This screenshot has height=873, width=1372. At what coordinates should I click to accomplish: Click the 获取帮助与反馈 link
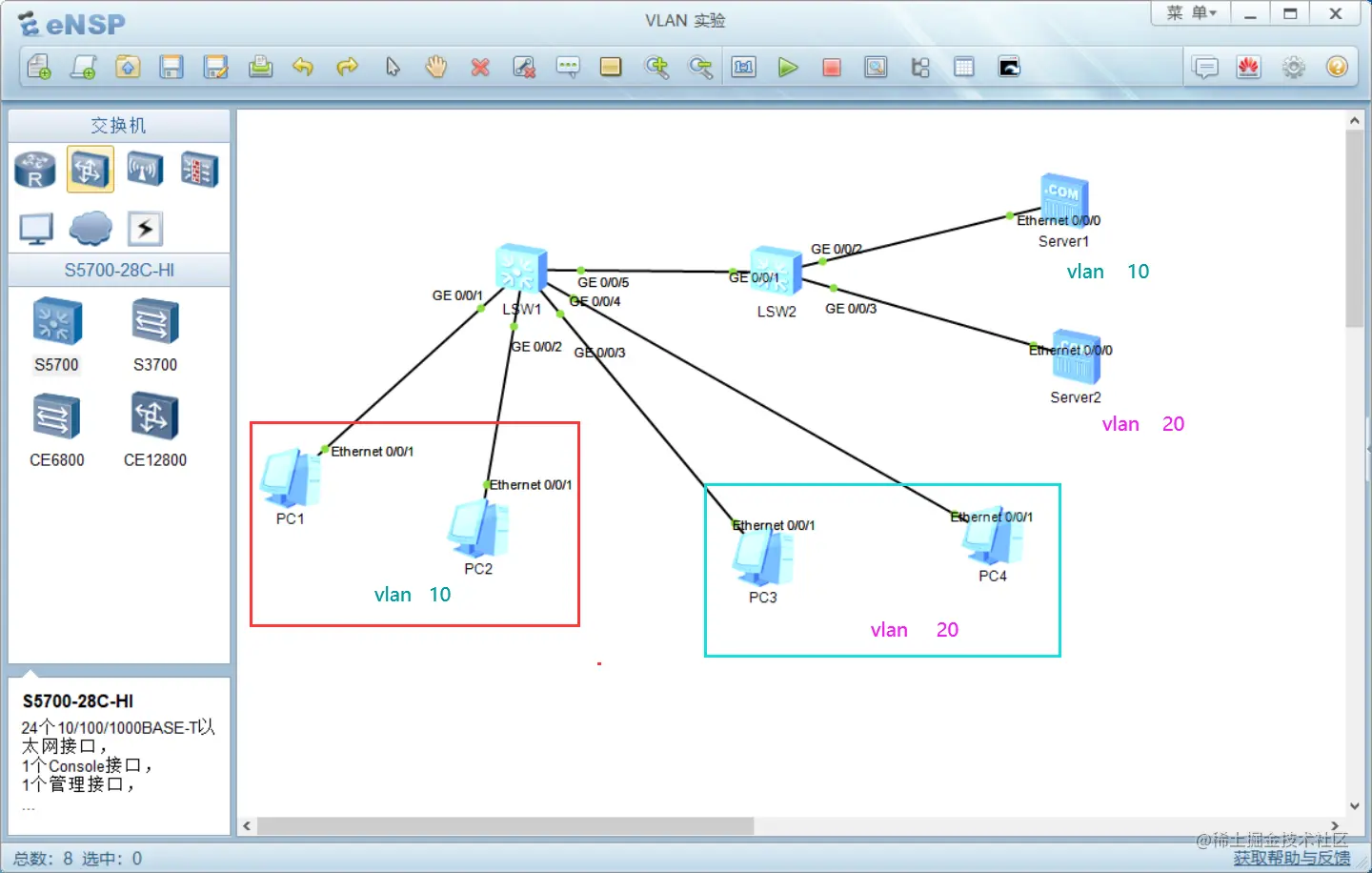pos(1292,858)
